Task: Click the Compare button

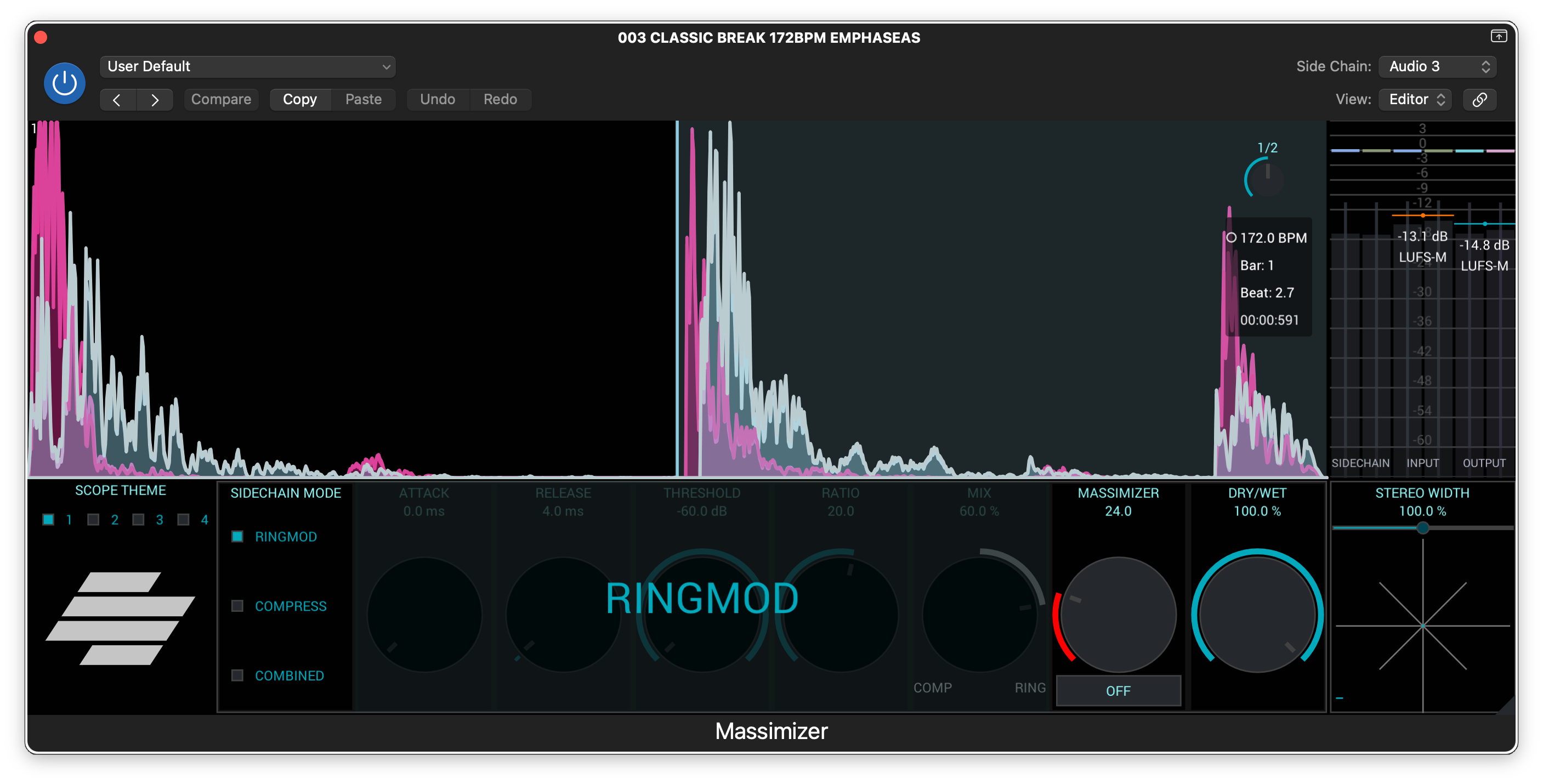Action: tap(221, 99)
